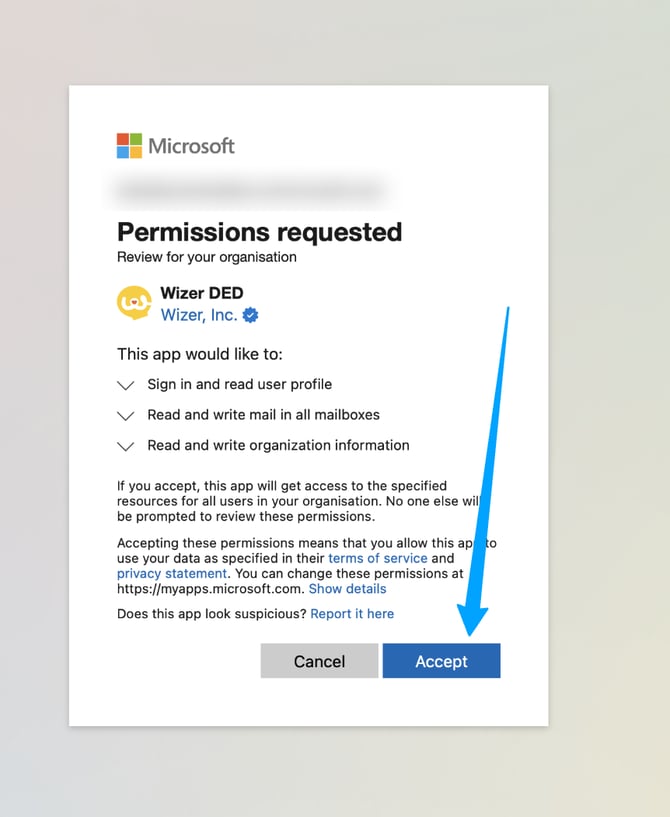Expand the sign in and read profile chevron

126,385
